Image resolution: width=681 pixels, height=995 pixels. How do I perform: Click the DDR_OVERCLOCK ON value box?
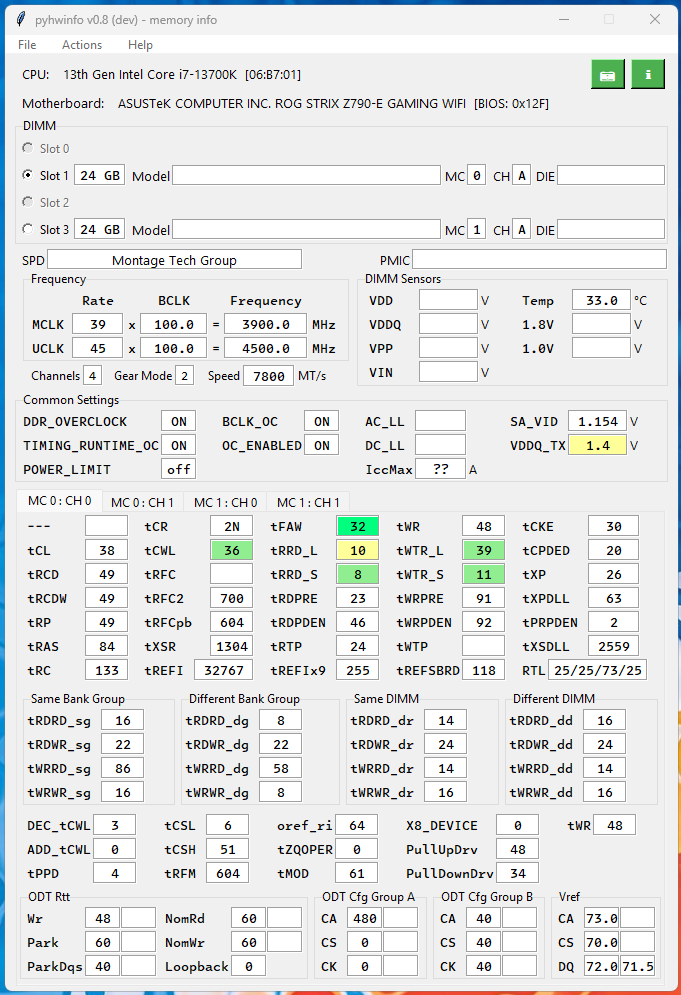tap(178, 422)
